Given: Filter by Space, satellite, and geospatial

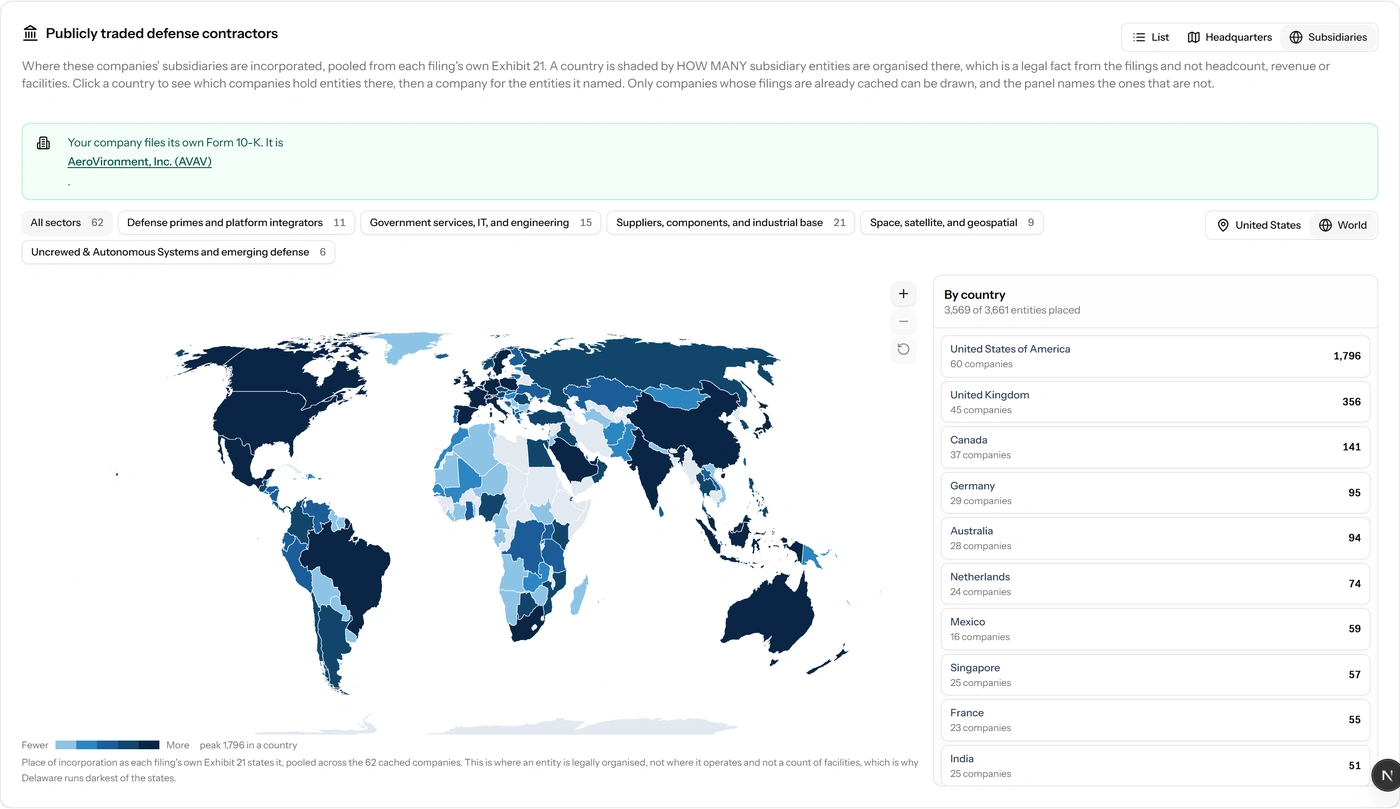Looking at the screenshot, I should pyautogui.click(x=951, y=223).
